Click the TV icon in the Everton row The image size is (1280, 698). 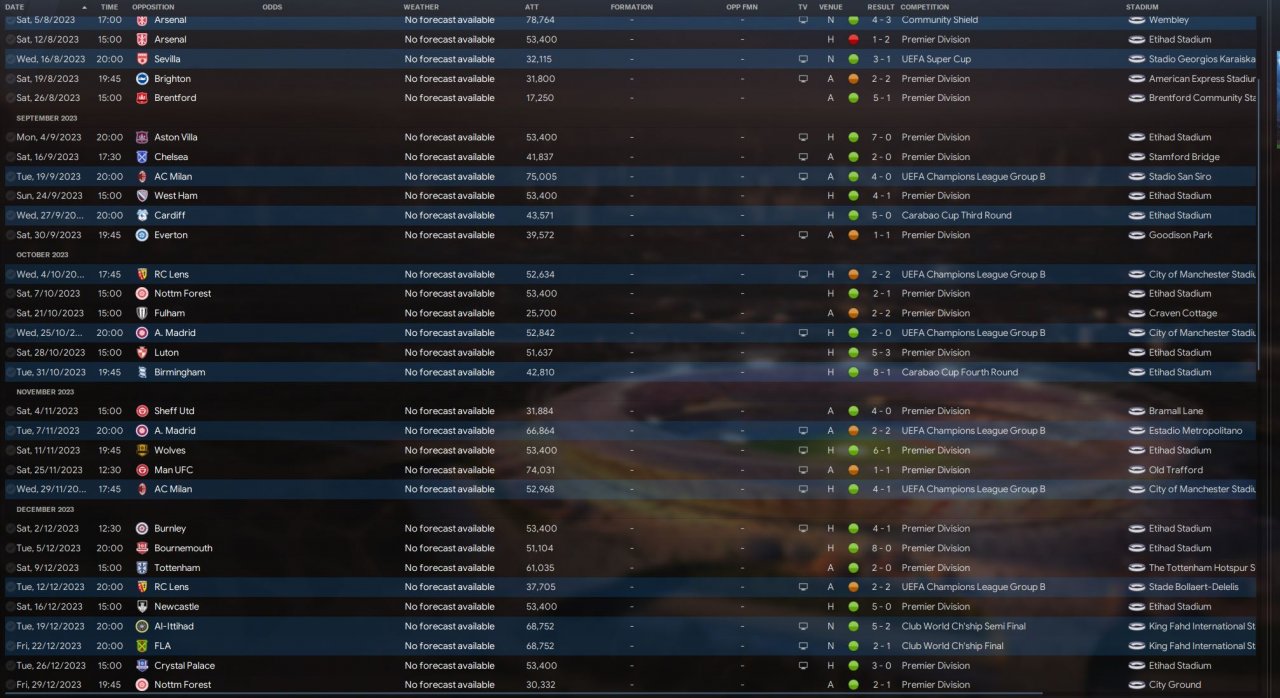click(803, 235)
